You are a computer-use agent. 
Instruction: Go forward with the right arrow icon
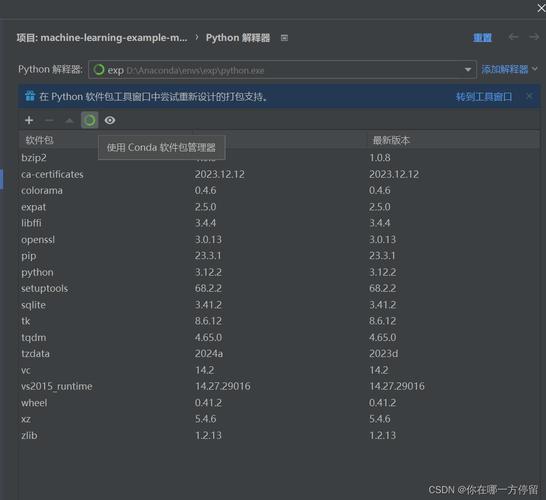click(534, 37)
